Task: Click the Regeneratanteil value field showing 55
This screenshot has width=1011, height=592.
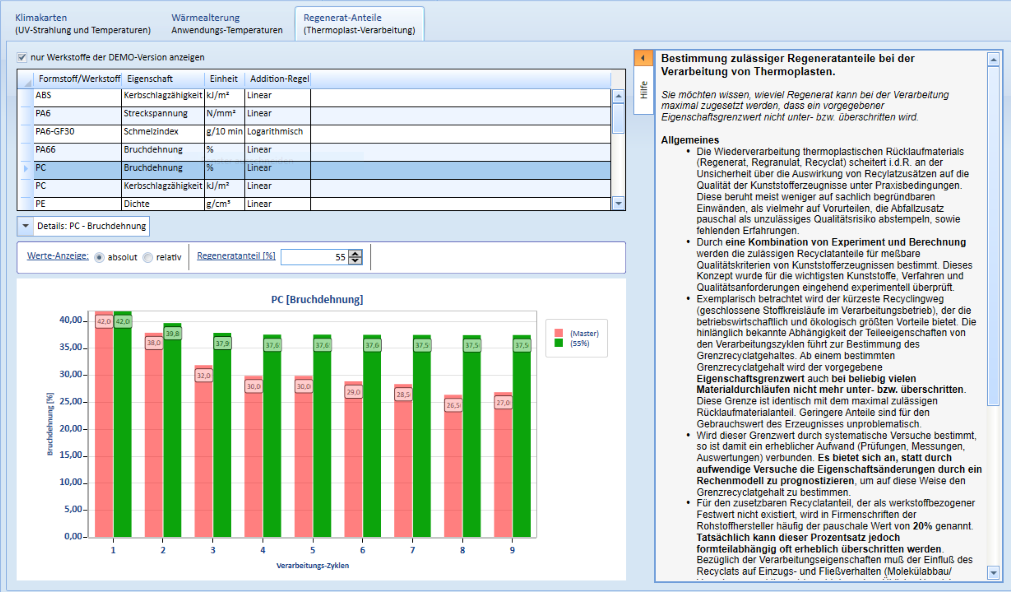Action: [x=315, y=257]
